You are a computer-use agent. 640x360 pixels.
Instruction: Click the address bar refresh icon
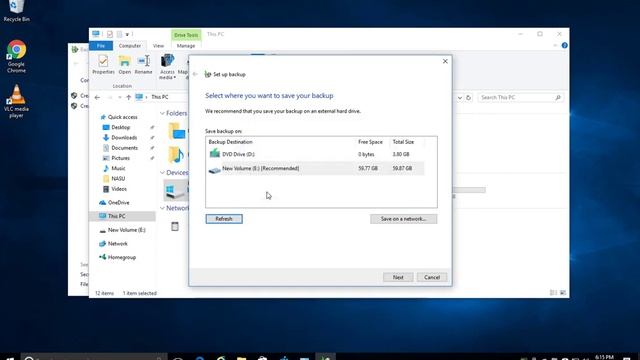469,98
